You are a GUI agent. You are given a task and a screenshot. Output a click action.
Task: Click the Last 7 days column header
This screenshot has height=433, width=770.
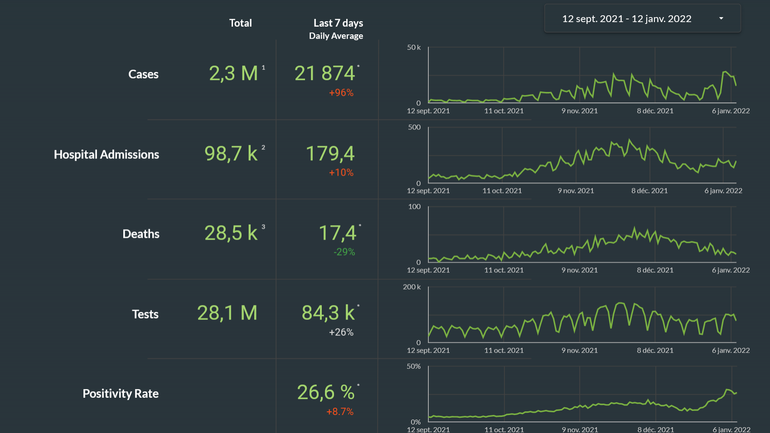point(336,23)
